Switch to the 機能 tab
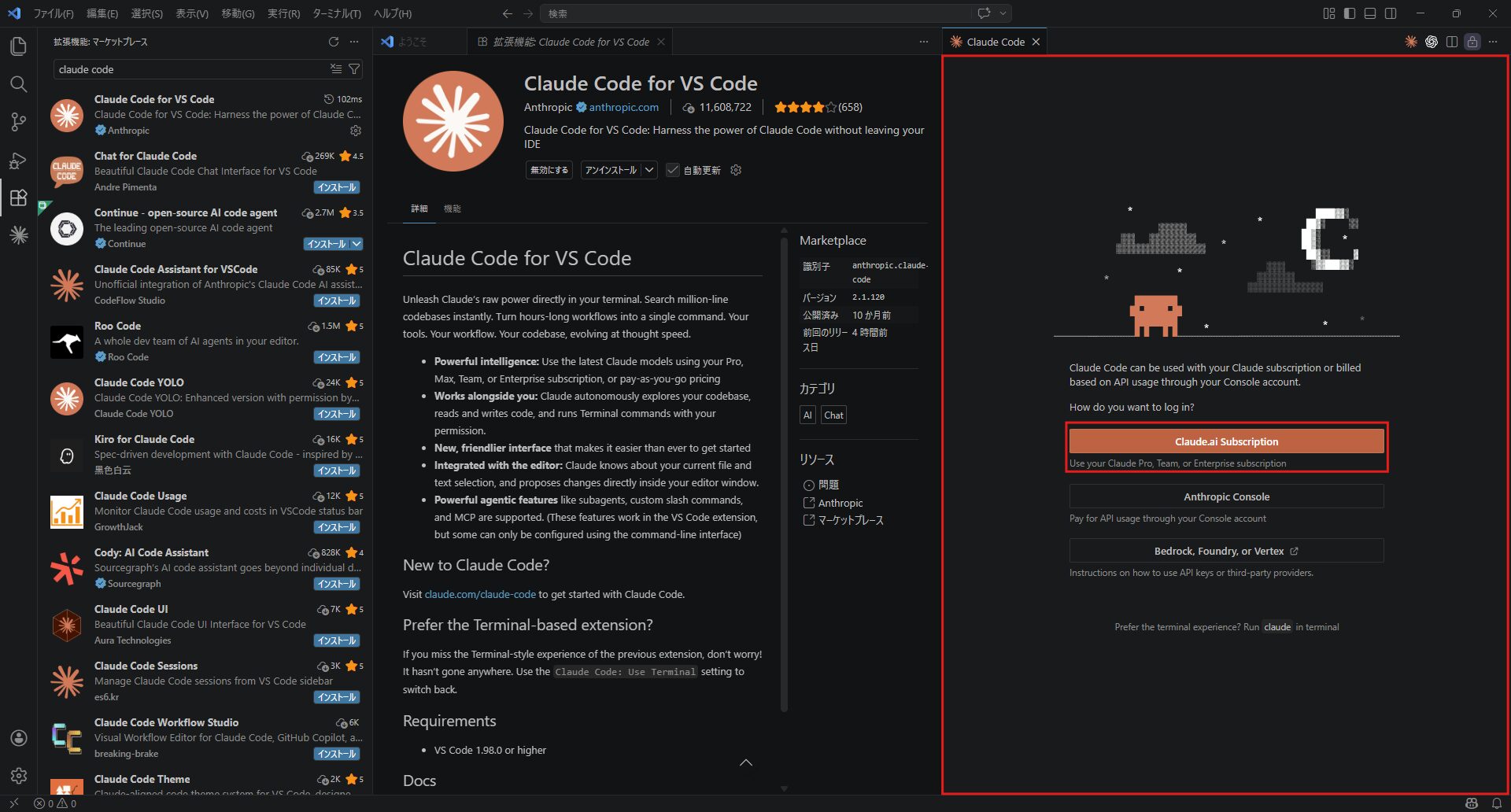The image size is (1511, 812). tap(452, 209)
